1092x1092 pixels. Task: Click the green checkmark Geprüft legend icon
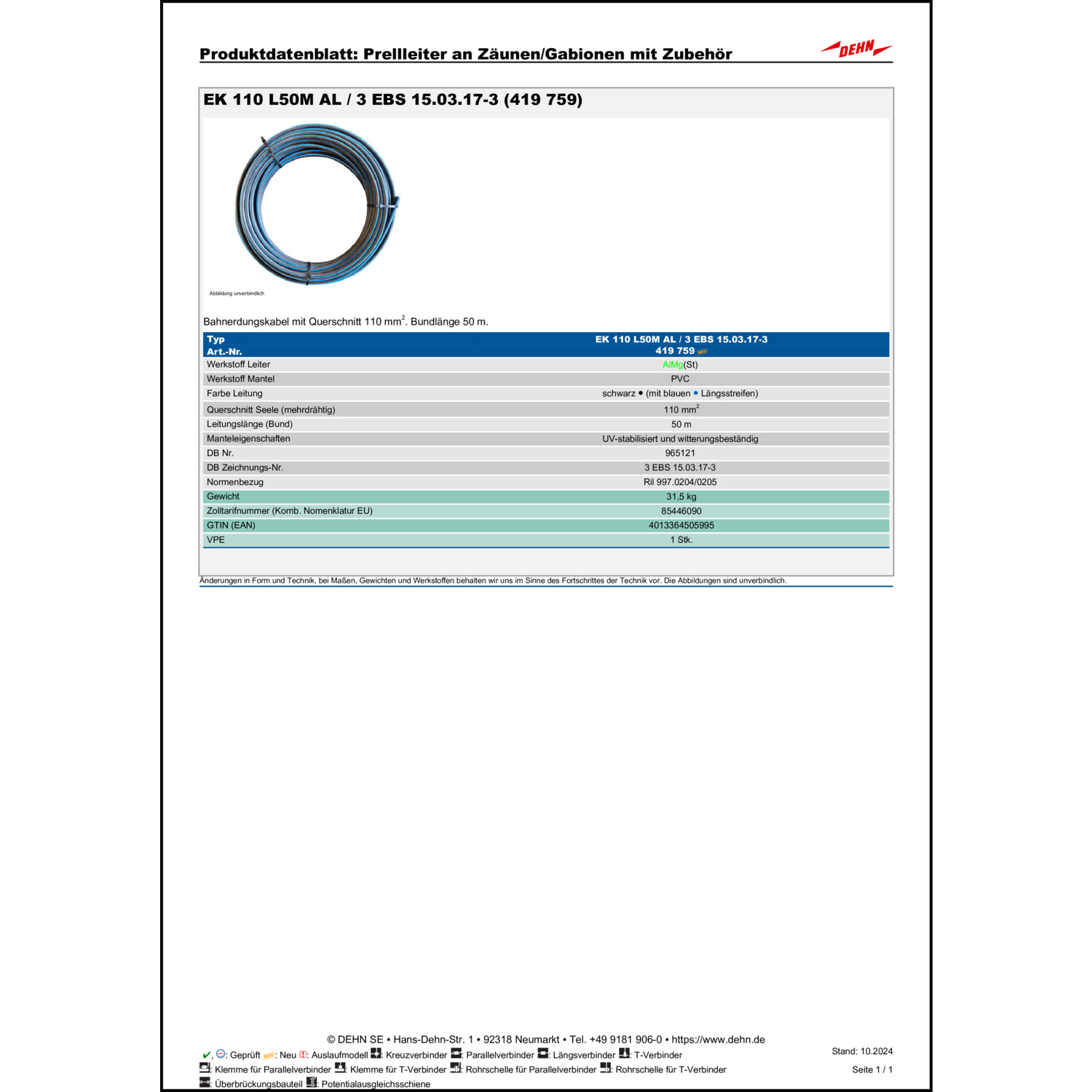click(206, 1055)
